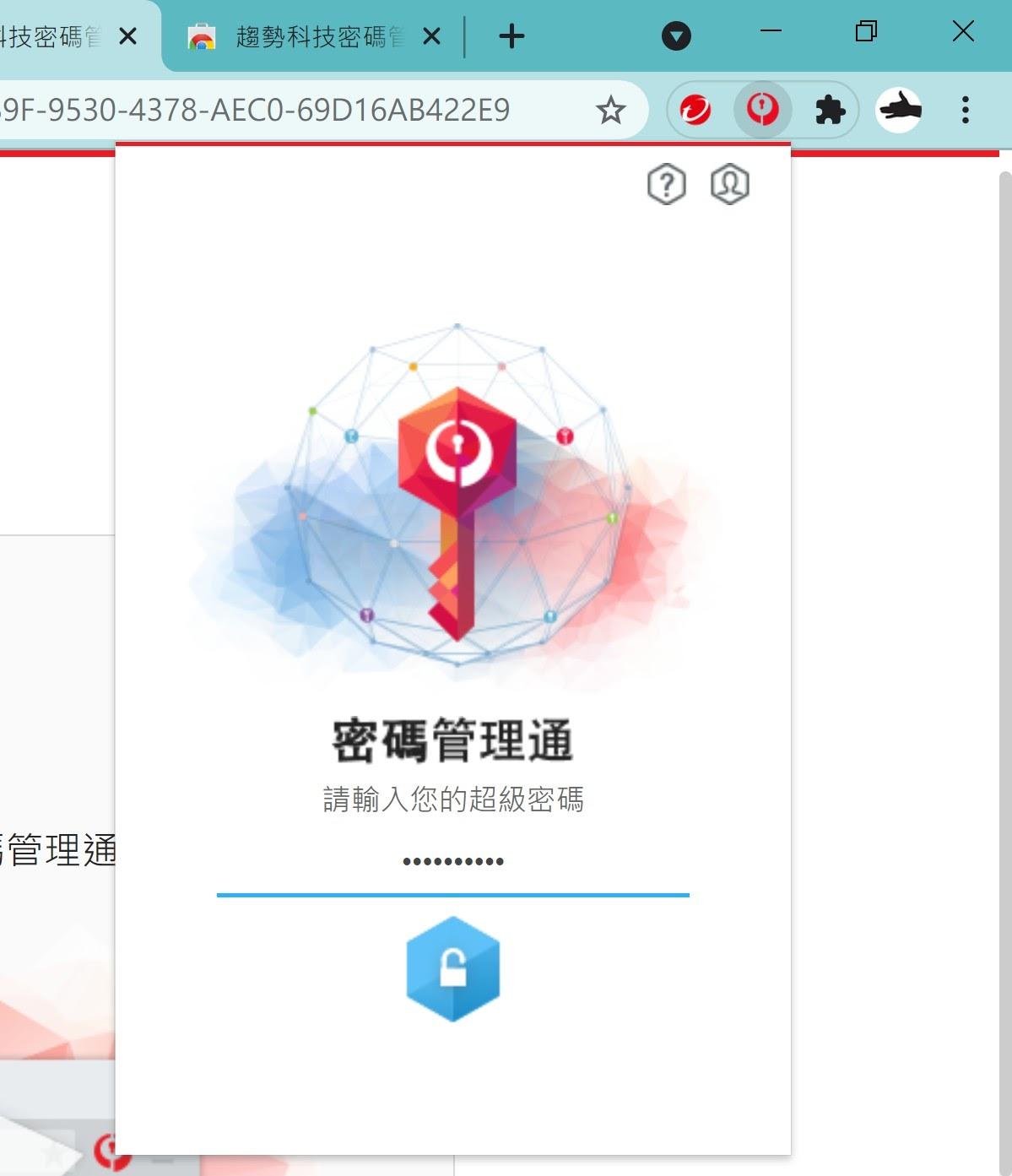Bookmark this page with the star icon

[610, 110]
